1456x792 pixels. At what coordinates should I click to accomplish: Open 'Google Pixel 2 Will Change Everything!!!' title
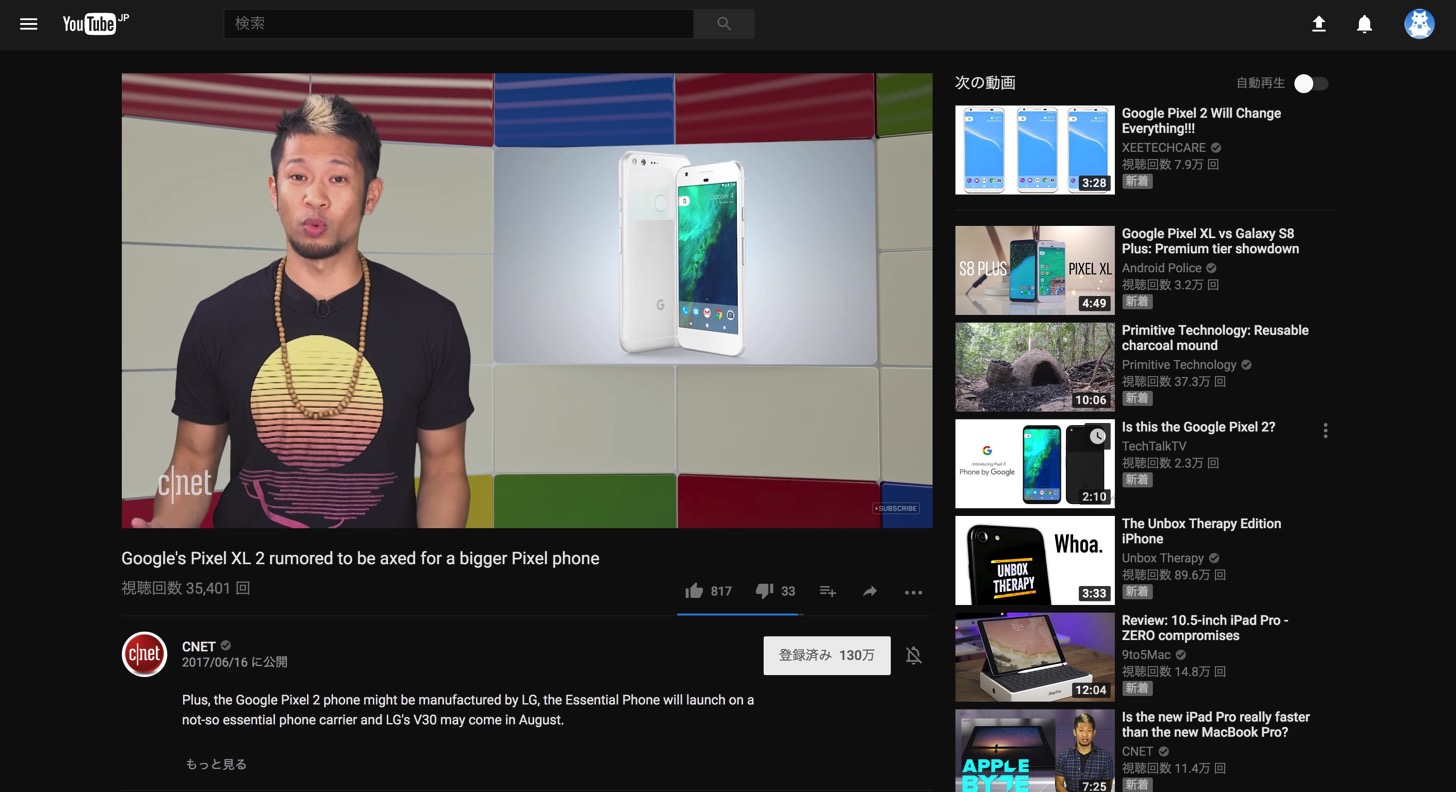pos(1201,121)
